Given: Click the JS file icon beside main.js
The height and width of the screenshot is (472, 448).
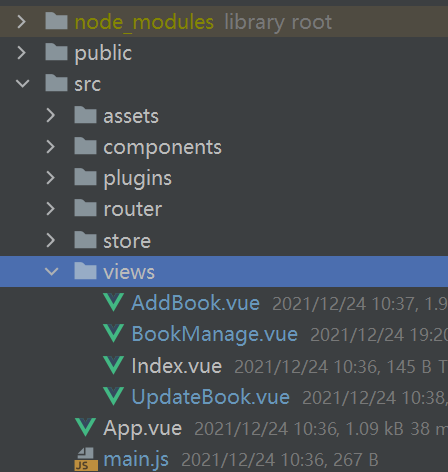Looking at the screenshot, I should click(86, 459).
